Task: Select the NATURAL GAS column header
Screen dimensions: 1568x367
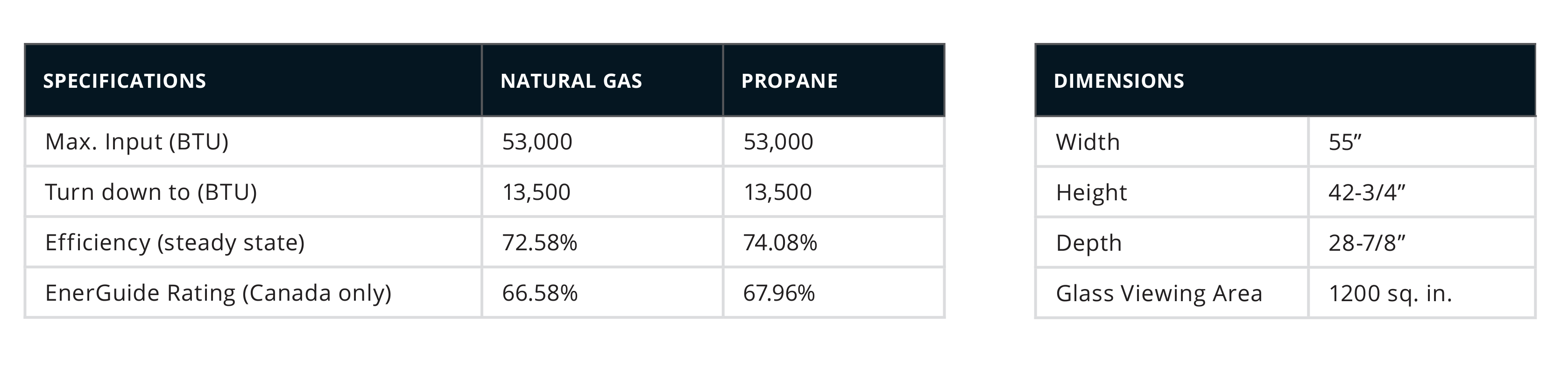Action: tap(571, 81)
